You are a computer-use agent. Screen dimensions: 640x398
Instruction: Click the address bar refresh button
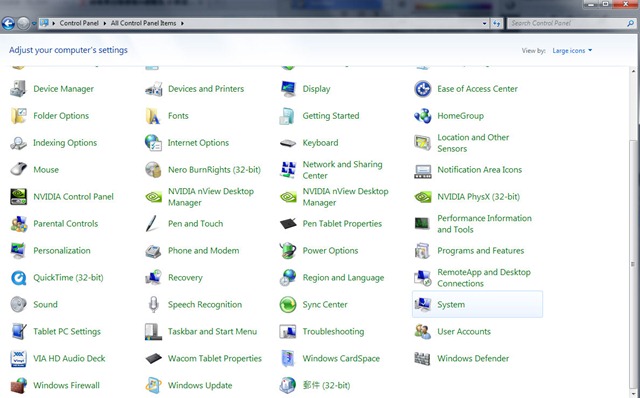pos(496,23)
